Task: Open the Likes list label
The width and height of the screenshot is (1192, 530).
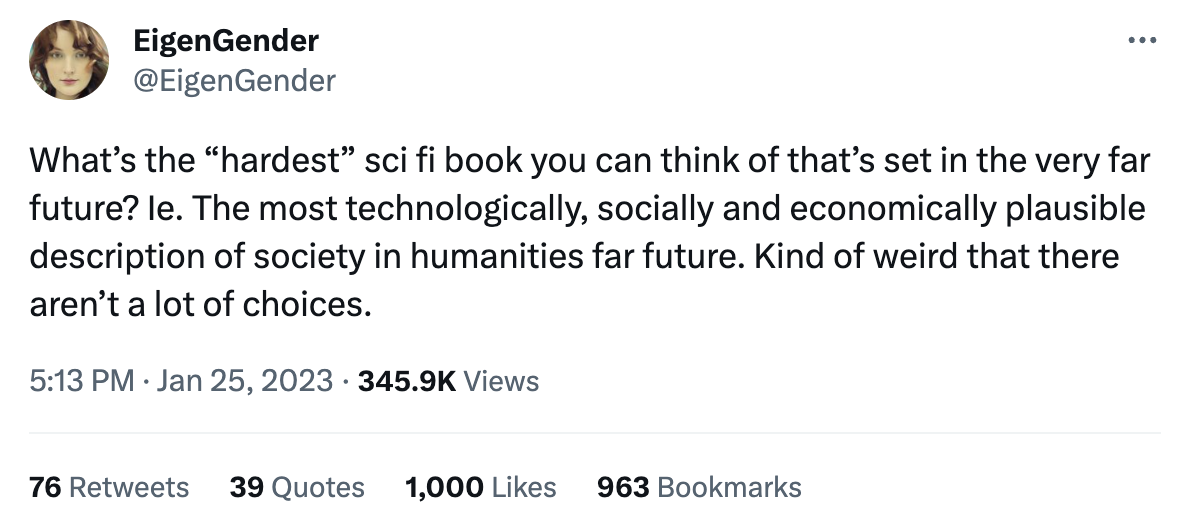Action: click(525, 487)
